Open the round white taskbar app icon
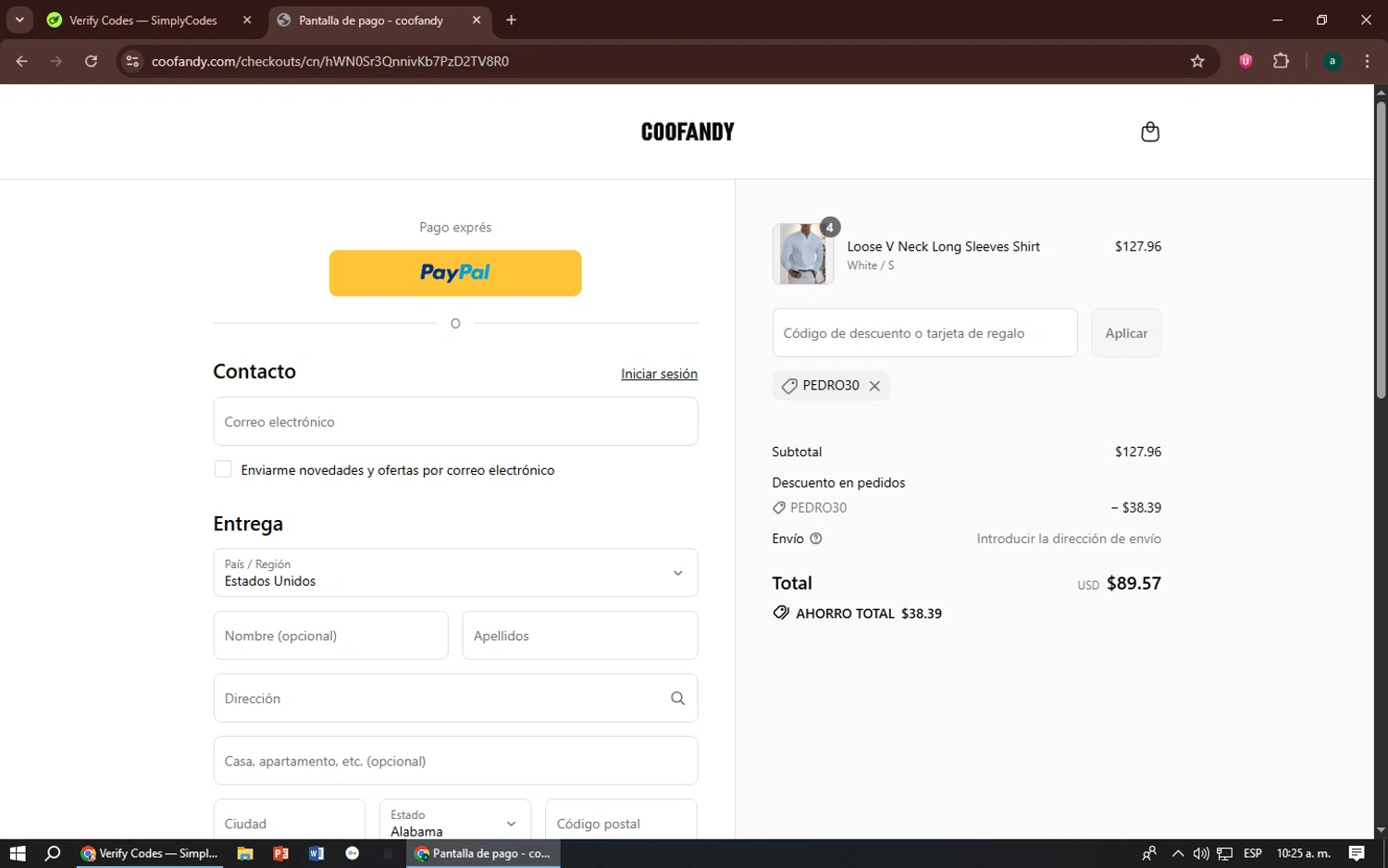This screenshot has width=1388, height=868. 353,853
